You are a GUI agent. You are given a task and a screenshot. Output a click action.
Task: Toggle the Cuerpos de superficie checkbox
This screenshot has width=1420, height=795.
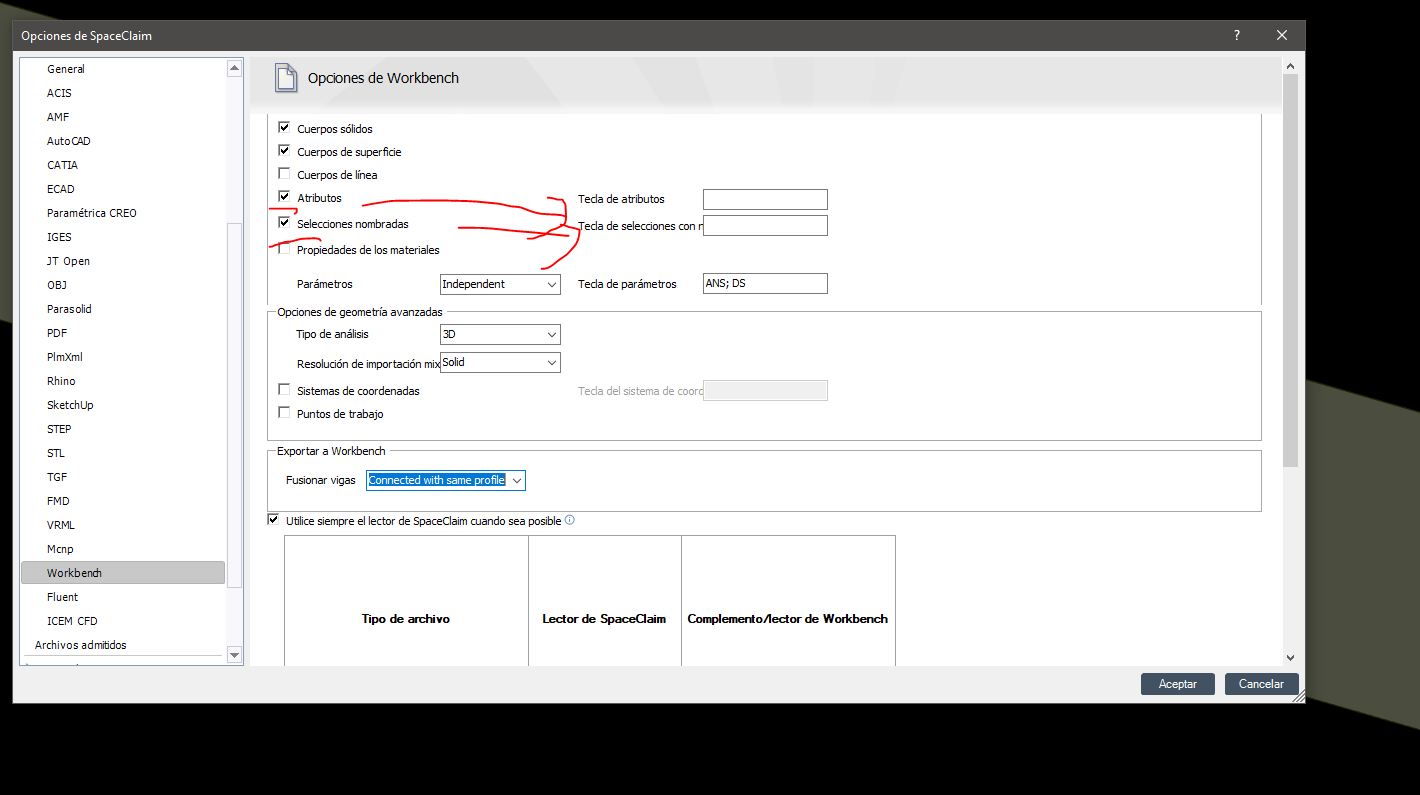pyautogui.click(x=284, y=151)
